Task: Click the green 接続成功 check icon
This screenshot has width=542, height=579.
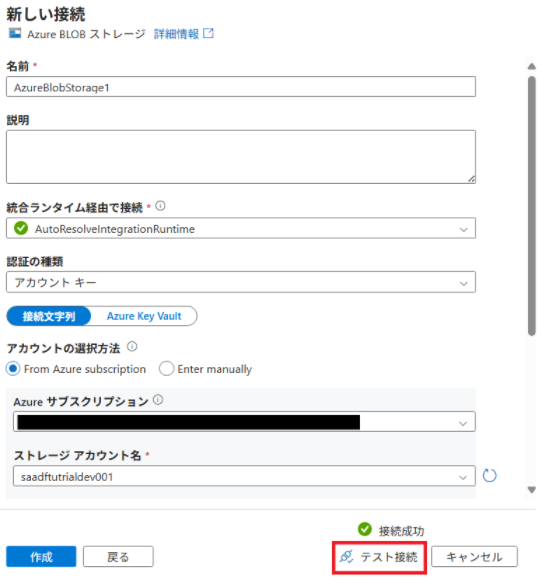Action: pyautogui.click(x=365, y=529)
